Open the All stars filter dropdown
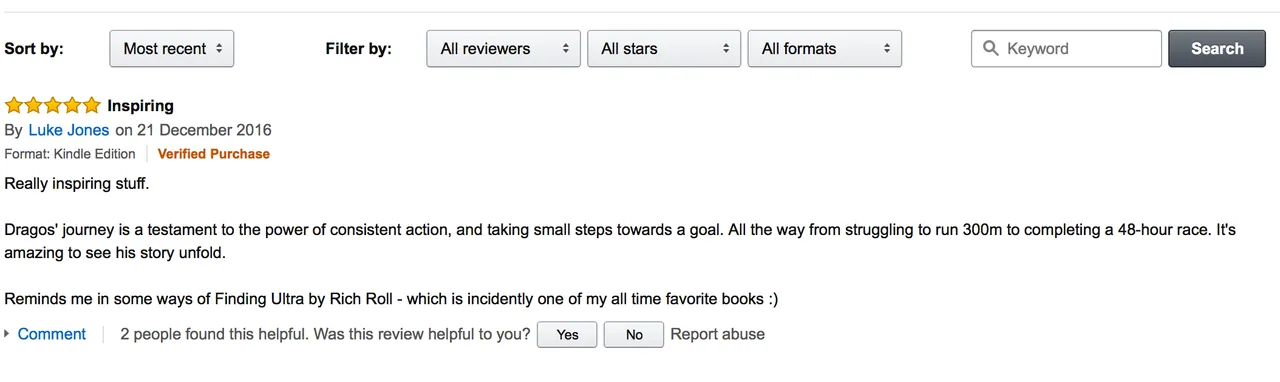Screen dimensions: 1280x382 (x=664, y=48)
